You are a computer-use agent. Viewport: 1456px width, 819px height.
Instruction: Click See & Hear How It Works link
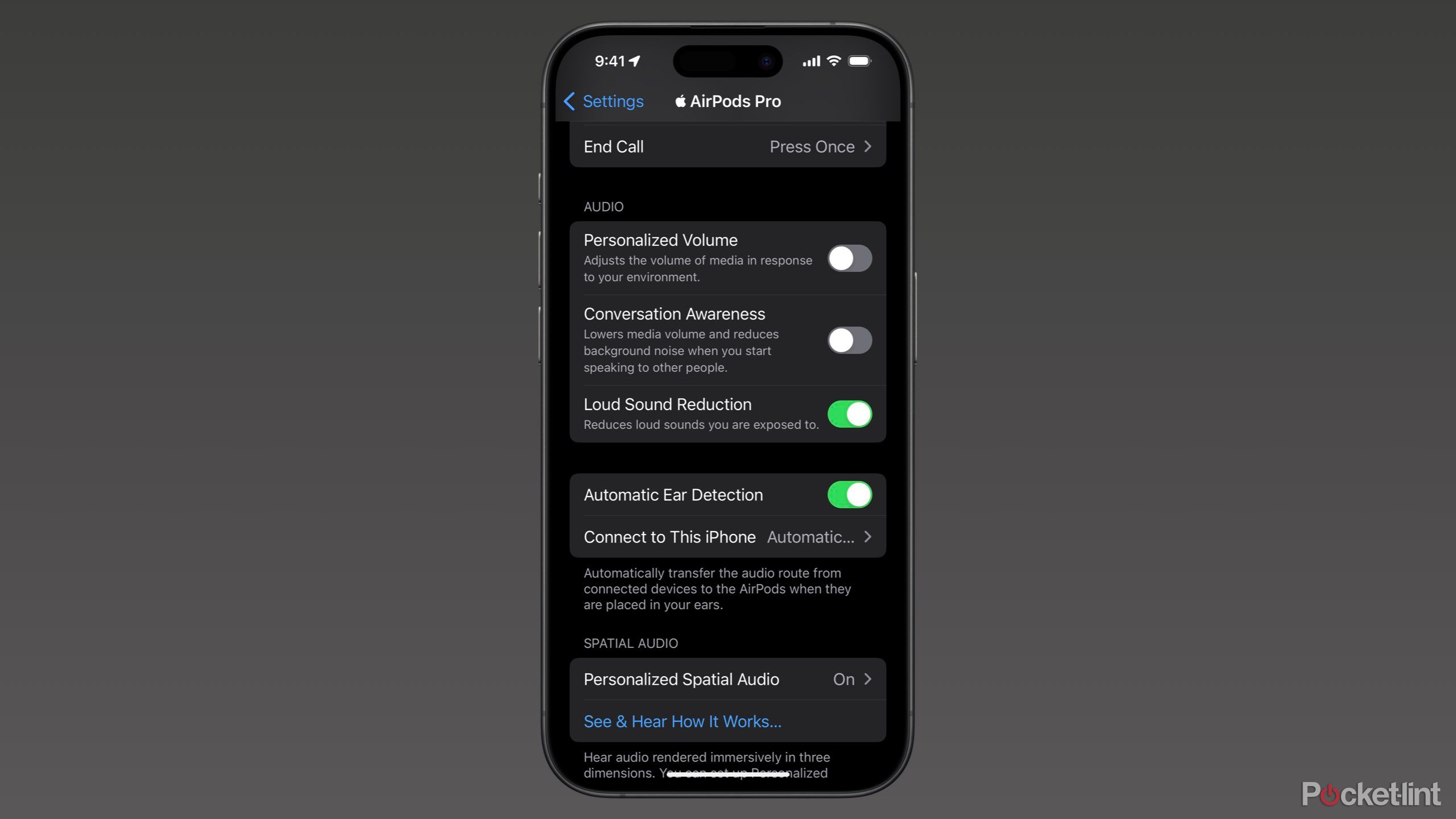[x=683, y=721]
